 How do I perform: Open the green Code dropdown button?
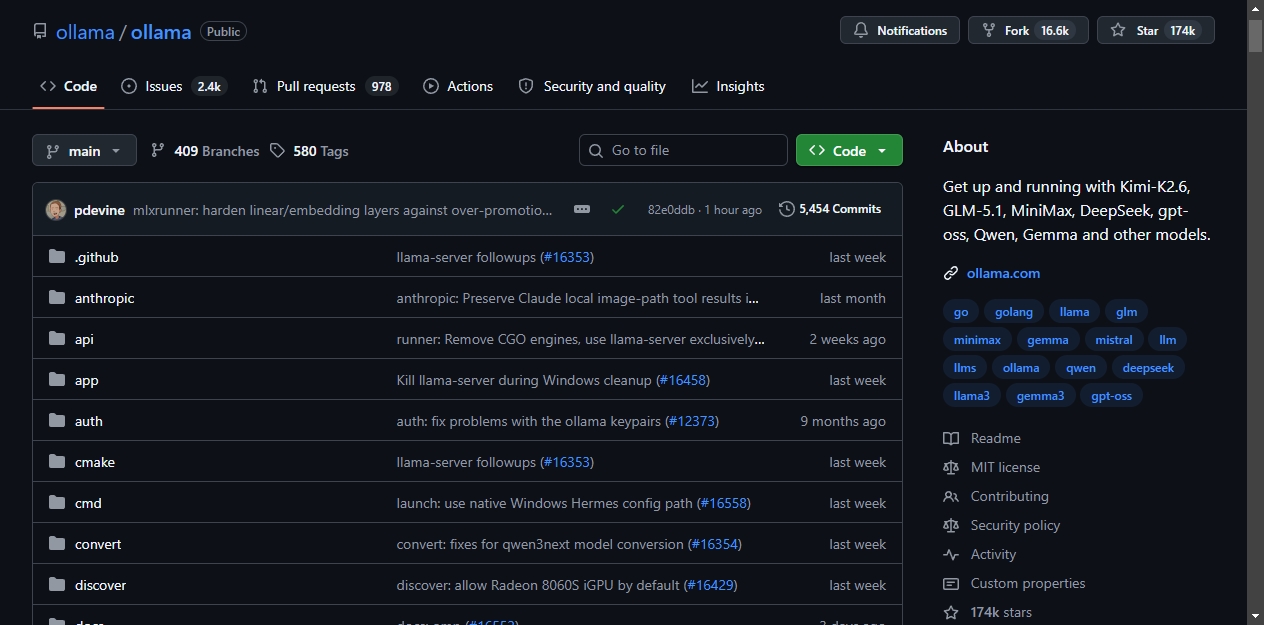pos(849,150)
